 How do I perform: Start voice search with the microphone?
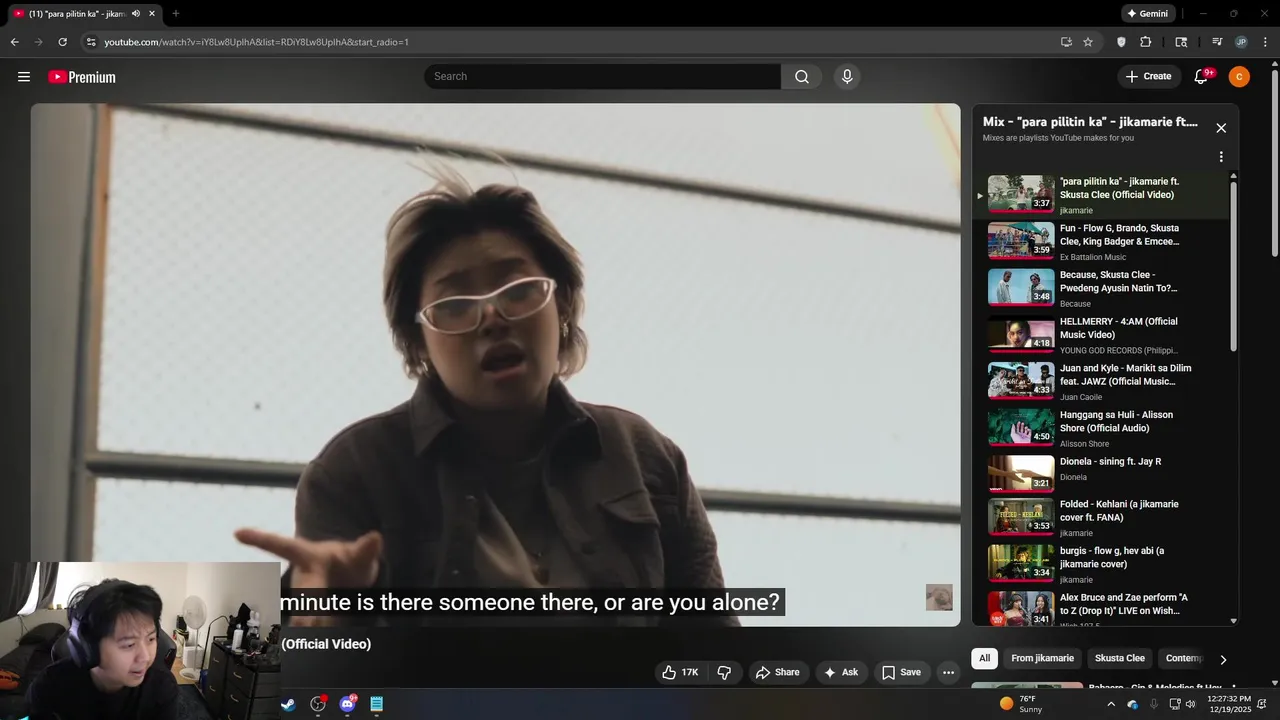[x=847, y=77]
